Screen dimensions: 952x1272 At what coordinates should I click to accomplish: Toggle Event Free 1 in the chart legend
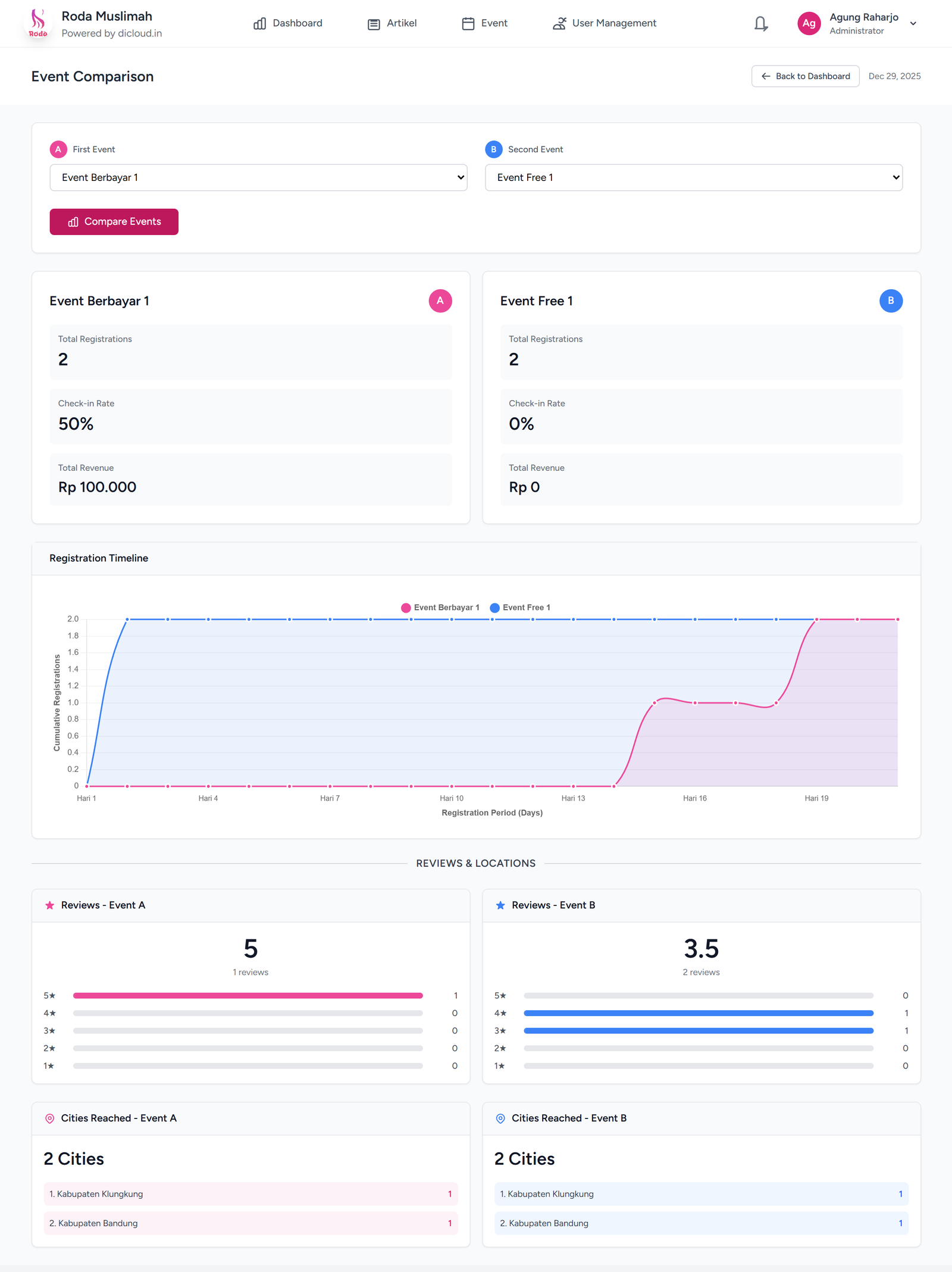(521, 607)
